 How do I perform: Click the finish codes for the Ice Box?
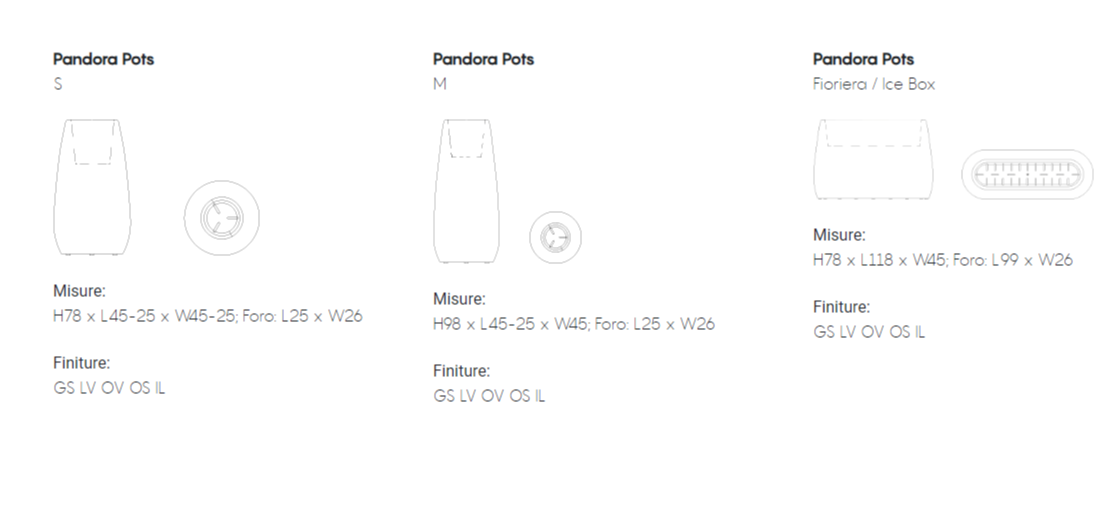869,332
